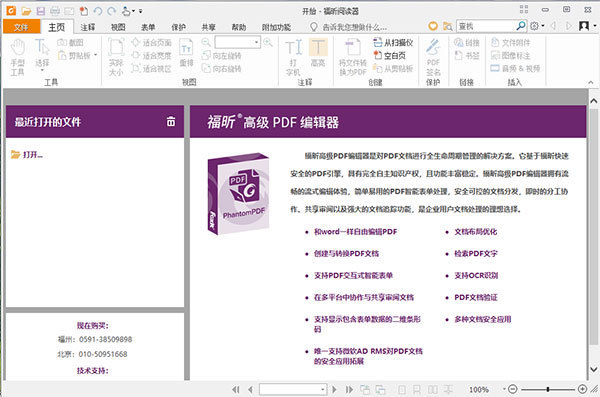Select the 手型工具 hand tool
Screen dimensions: 600x397
point(17,57)
